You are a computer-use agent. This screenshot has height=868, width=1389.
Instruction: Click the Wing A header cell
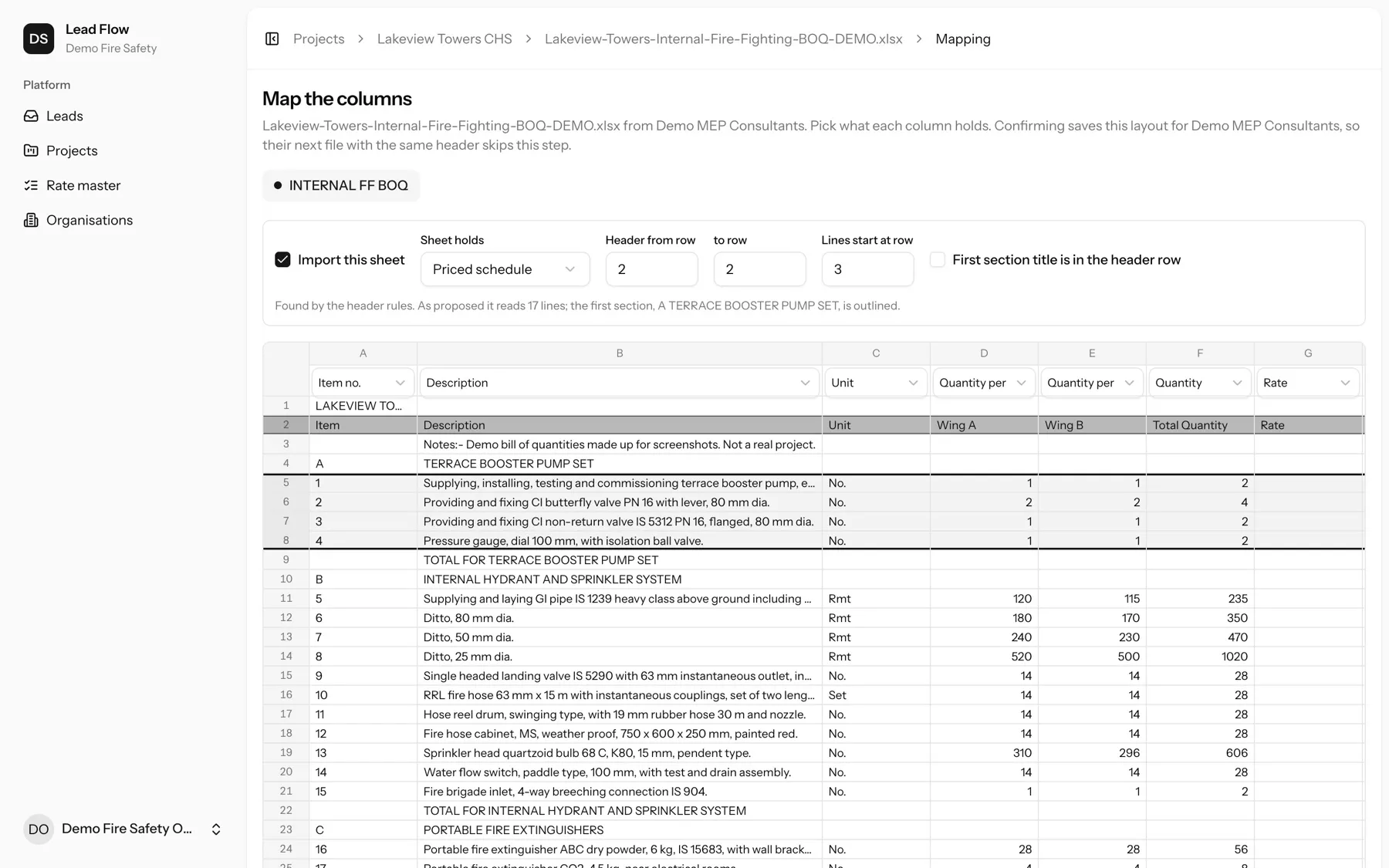(x=983, y=425)
